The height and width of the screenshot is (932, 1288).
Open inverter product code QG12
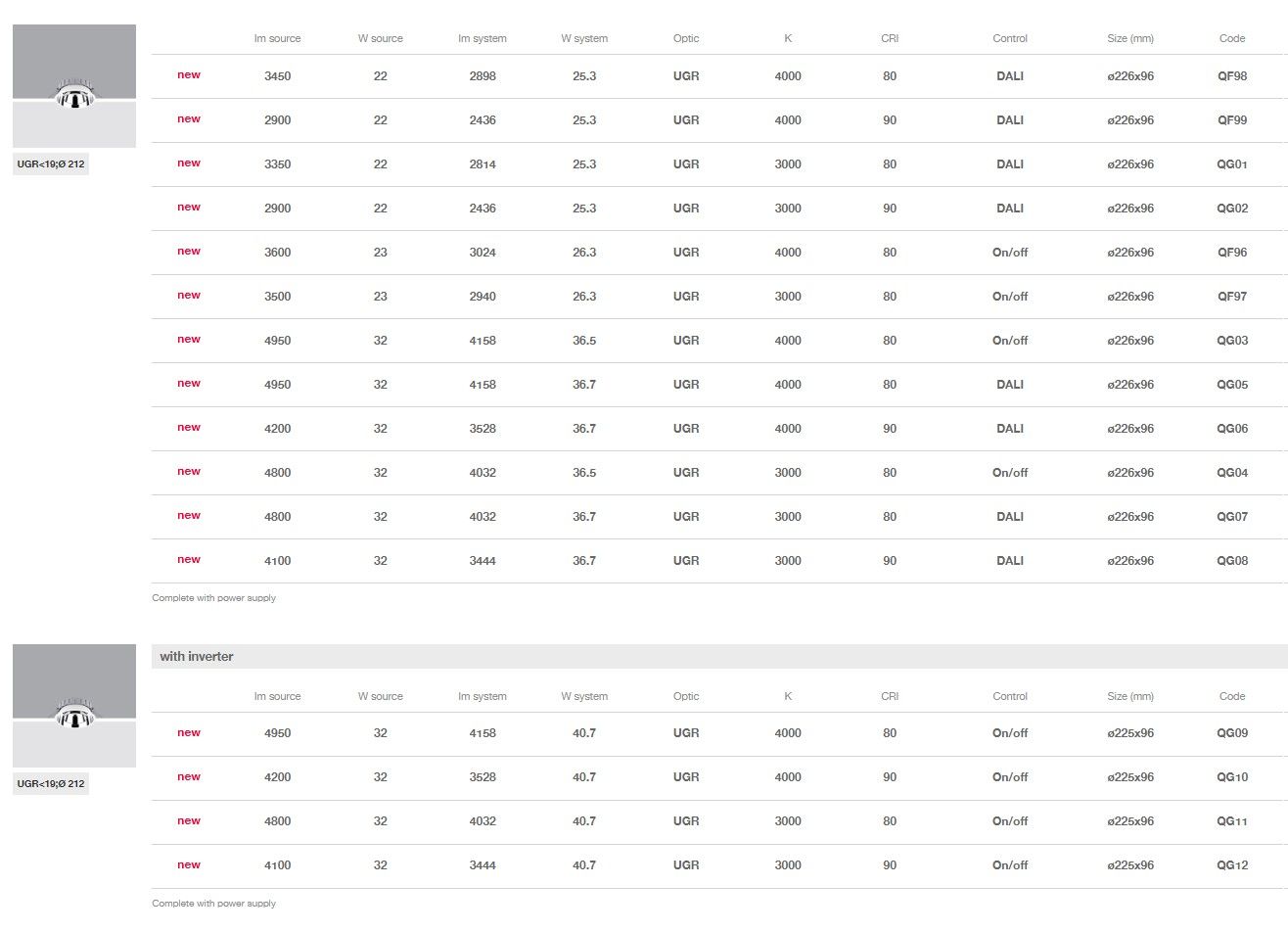click(x=1231, y=865)
